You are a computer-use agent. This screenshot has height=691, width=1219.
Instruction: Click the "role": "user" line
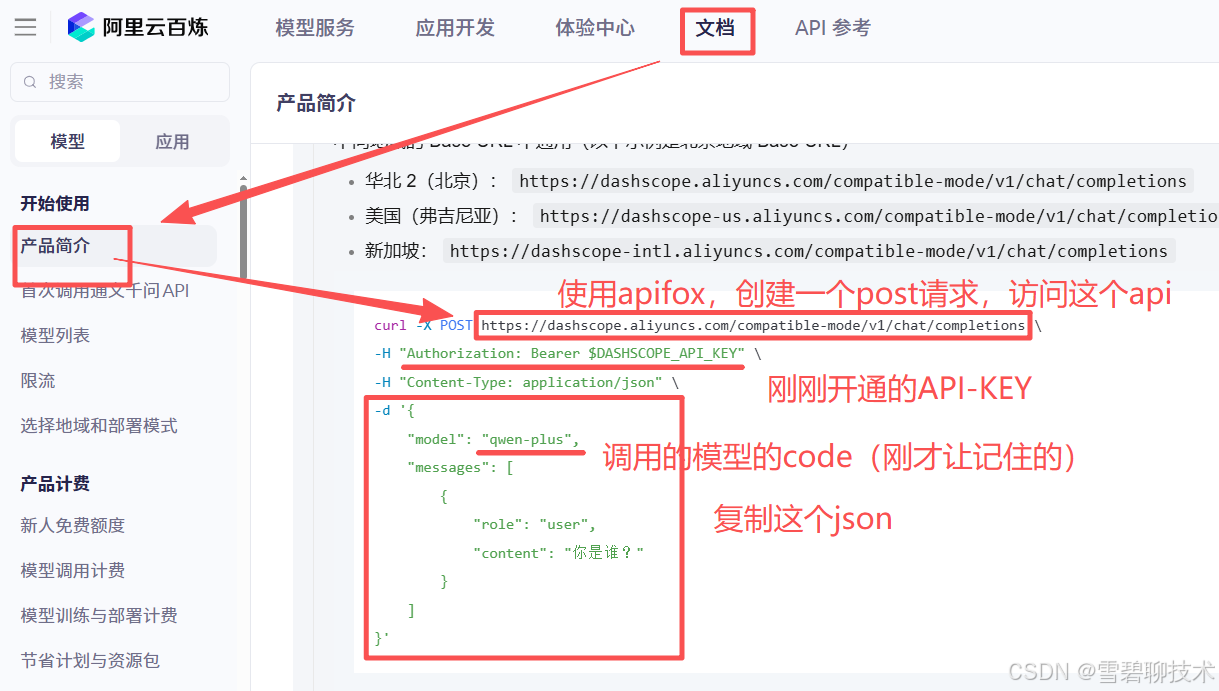(x=535, y=524)
